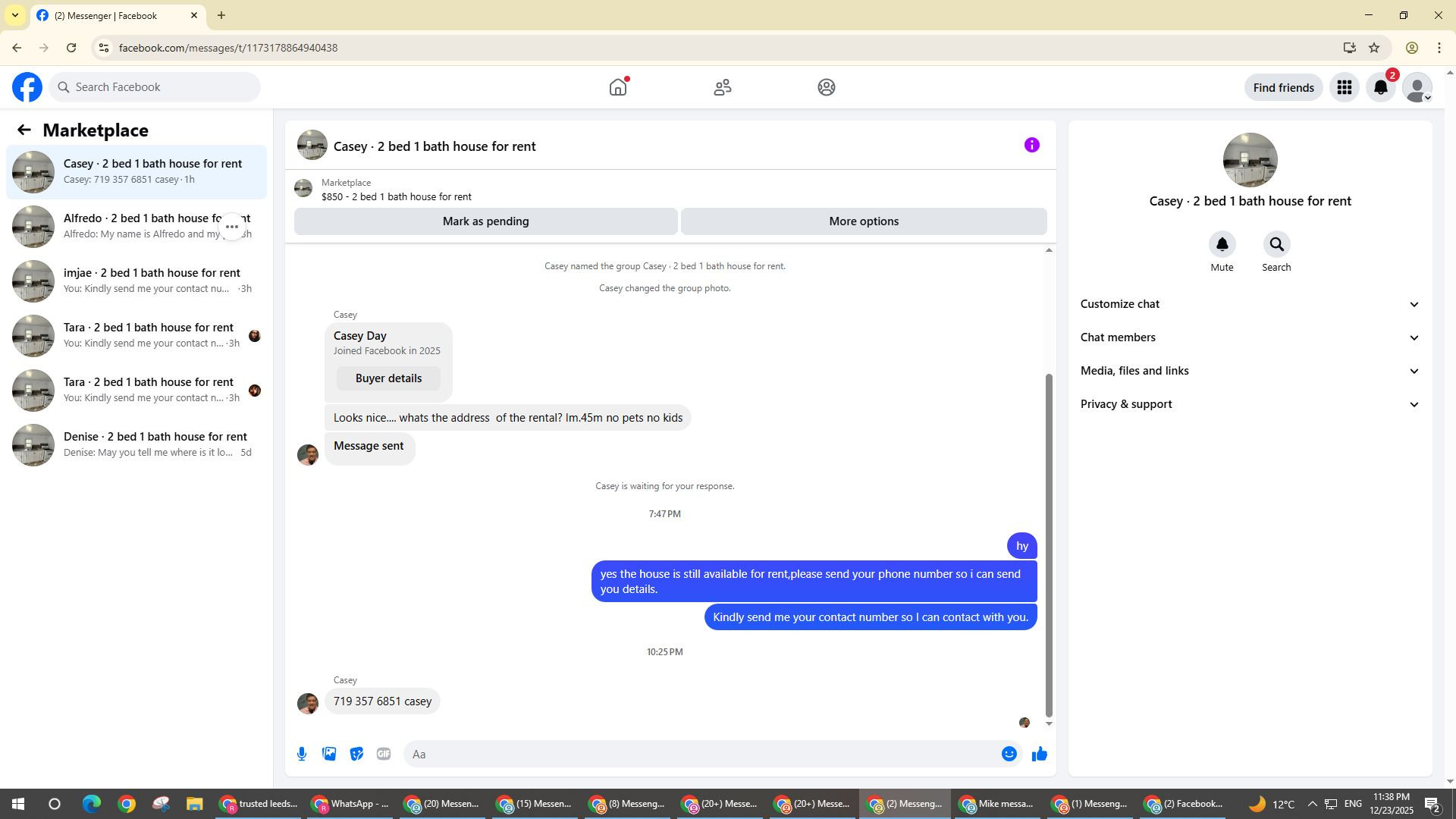1456x819 pixels.
Task: Mute the Casey conversation
Action: point(1222,245)
